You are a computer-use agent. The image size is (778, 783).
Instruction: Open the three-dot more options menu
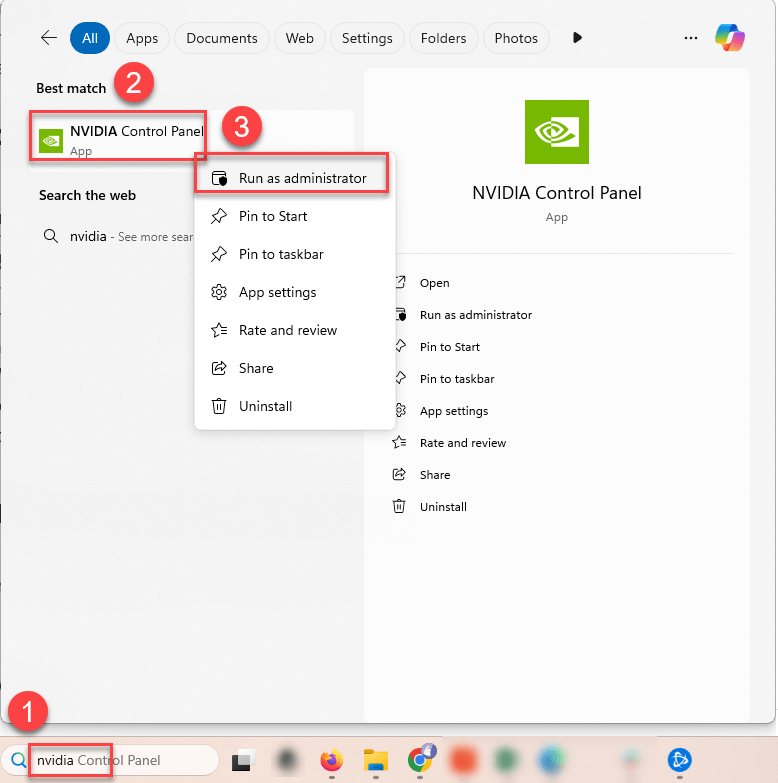click(x=690, y=38)
